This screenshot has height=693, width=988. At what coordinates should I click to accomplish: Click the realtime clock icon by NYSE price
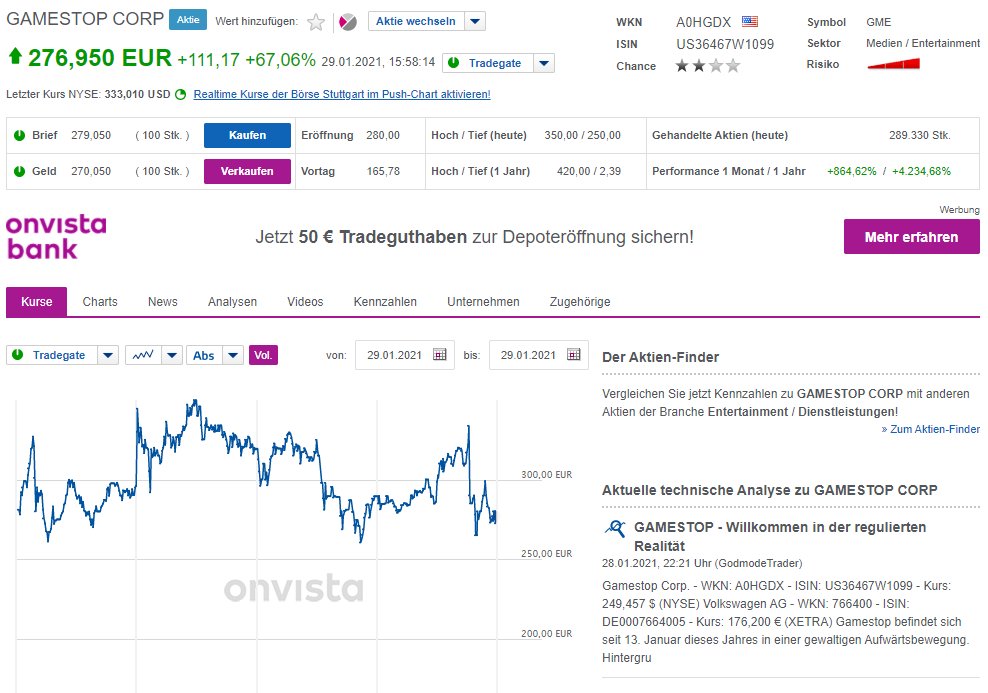pyautogui.click(x=180, y=94)
